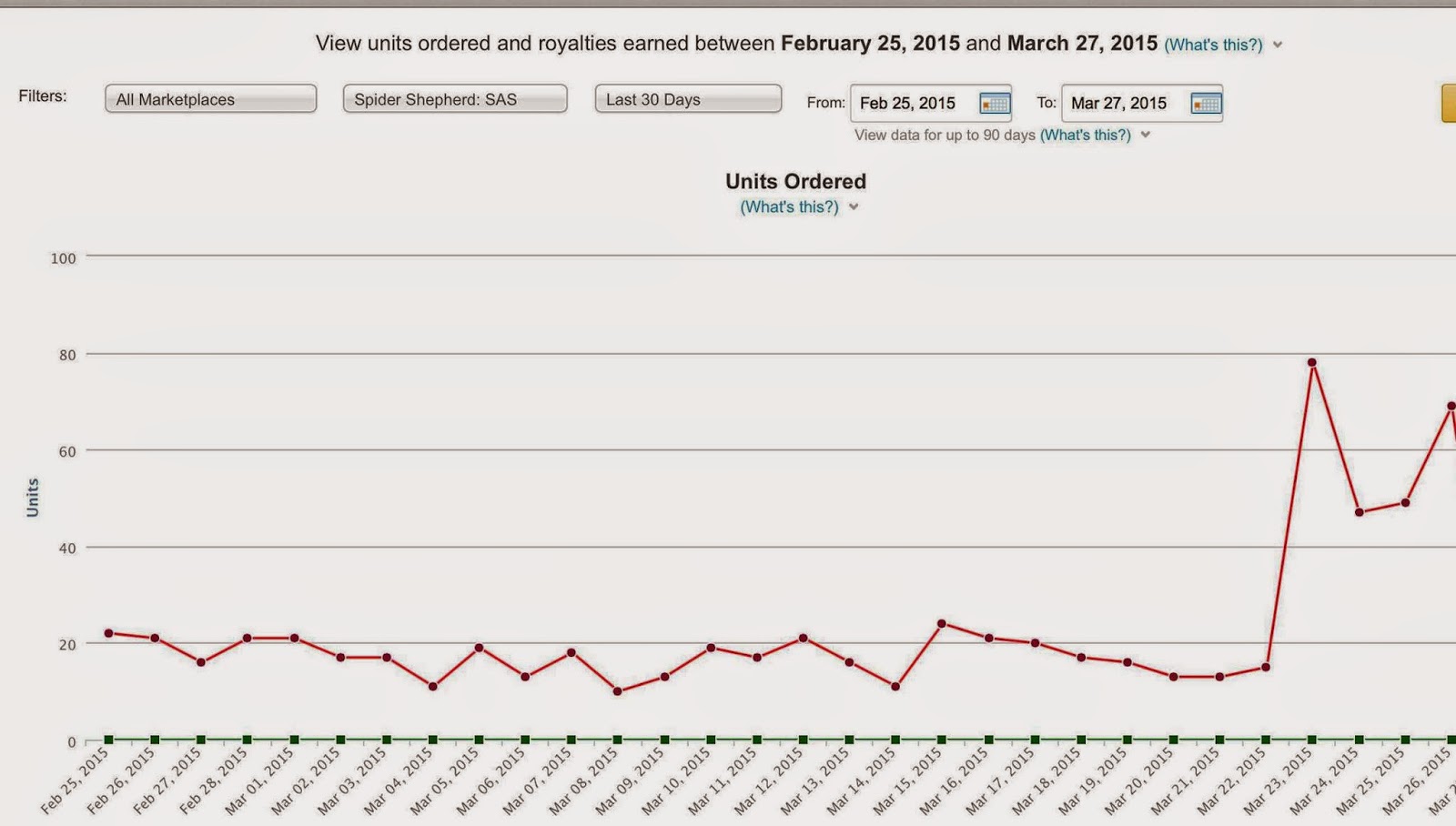Viewport: 1456px width, 826px height.
Task: Click What's this link in page header
Action: click(1213, 45)
